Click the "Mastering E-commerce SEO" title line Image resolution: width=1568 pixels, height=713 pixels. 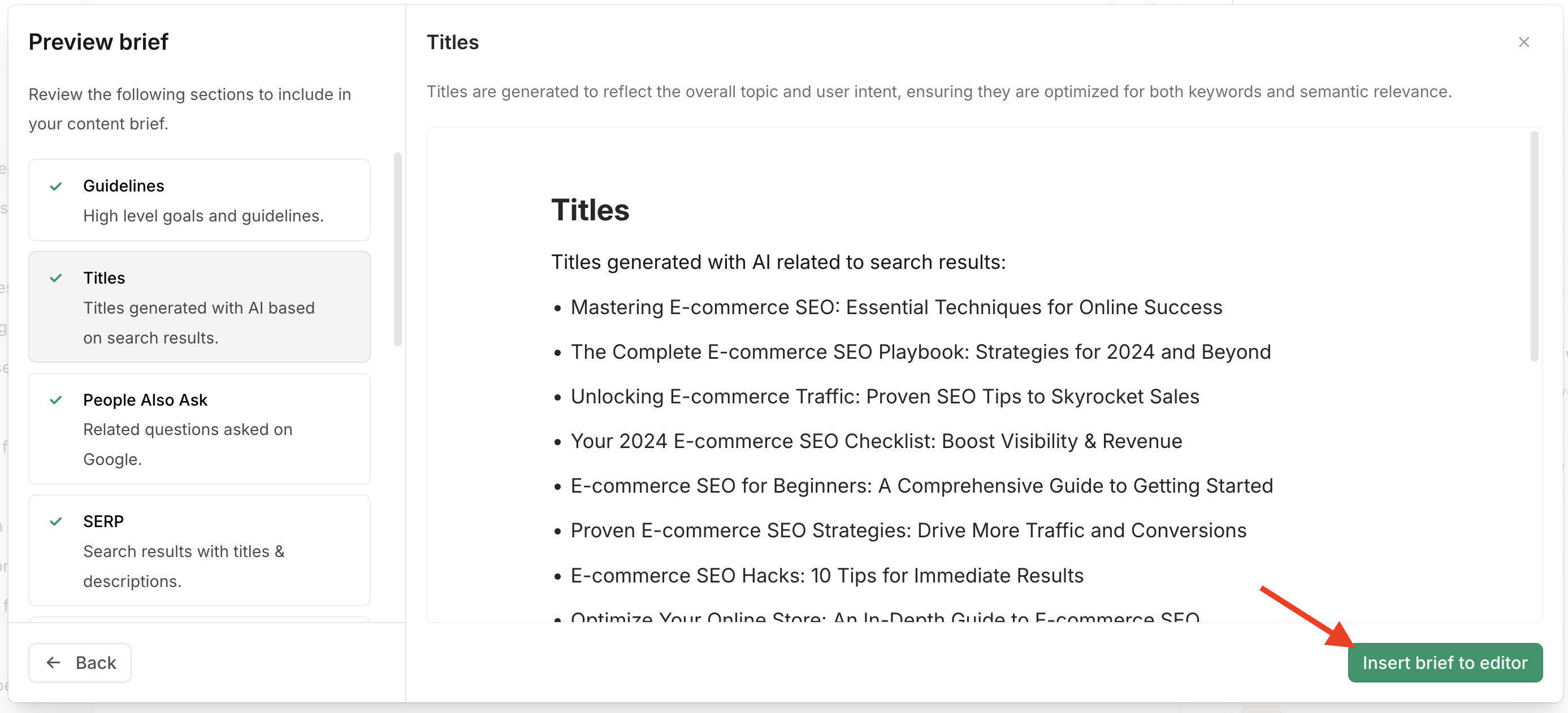point(896,307)
